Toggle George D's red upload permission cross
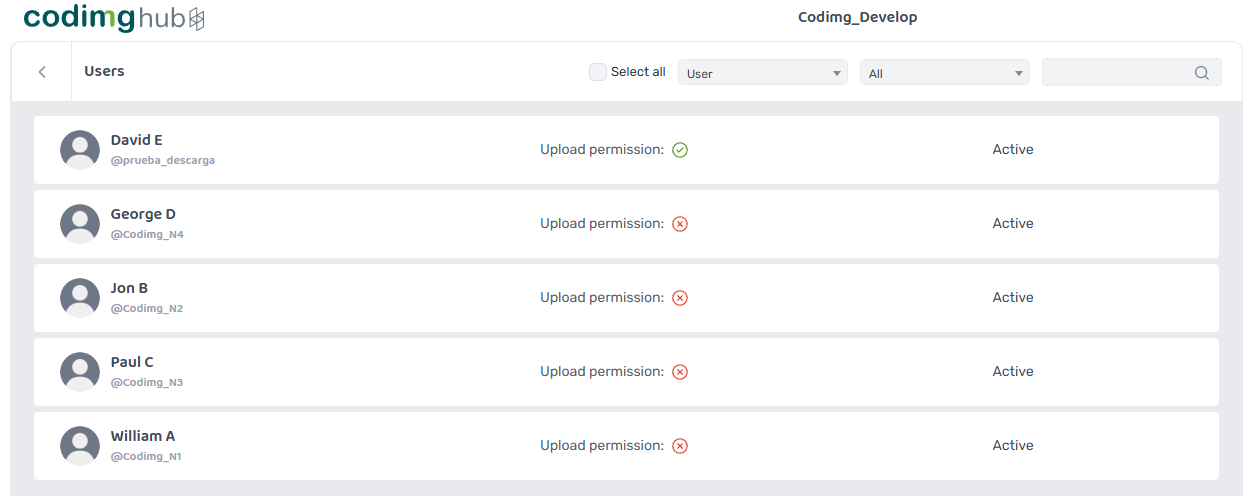Viewport: 1252px width, 496px height. tap(680, 224)
